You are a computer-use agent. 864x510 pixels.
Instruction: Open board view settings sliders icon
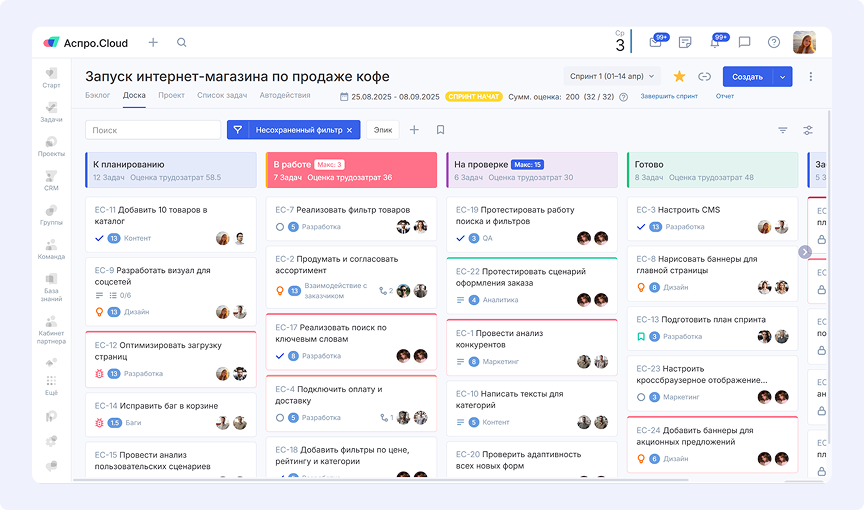(808, 130)
